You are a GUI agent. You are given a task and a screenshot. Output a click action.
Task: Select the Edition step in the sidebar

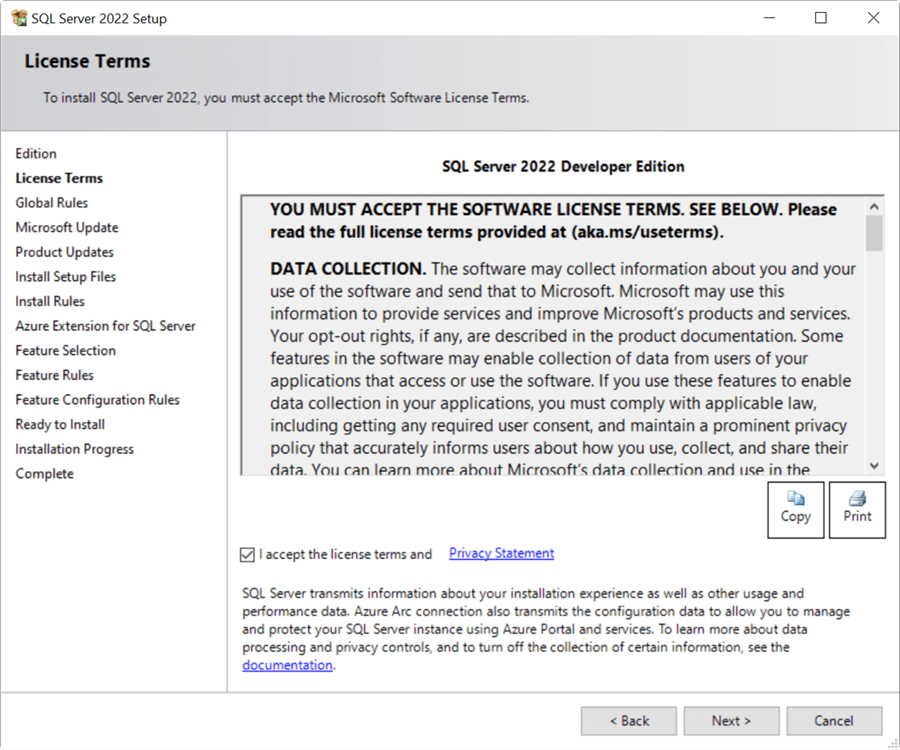tap(36, 153)
